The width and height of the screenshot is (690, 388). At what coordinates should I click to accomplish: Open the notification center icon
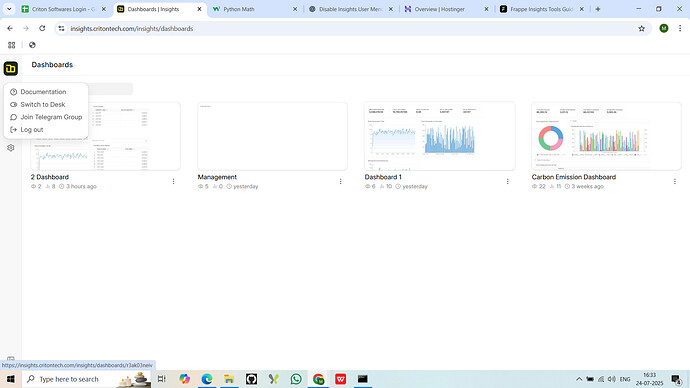click(x=676, y=379)
